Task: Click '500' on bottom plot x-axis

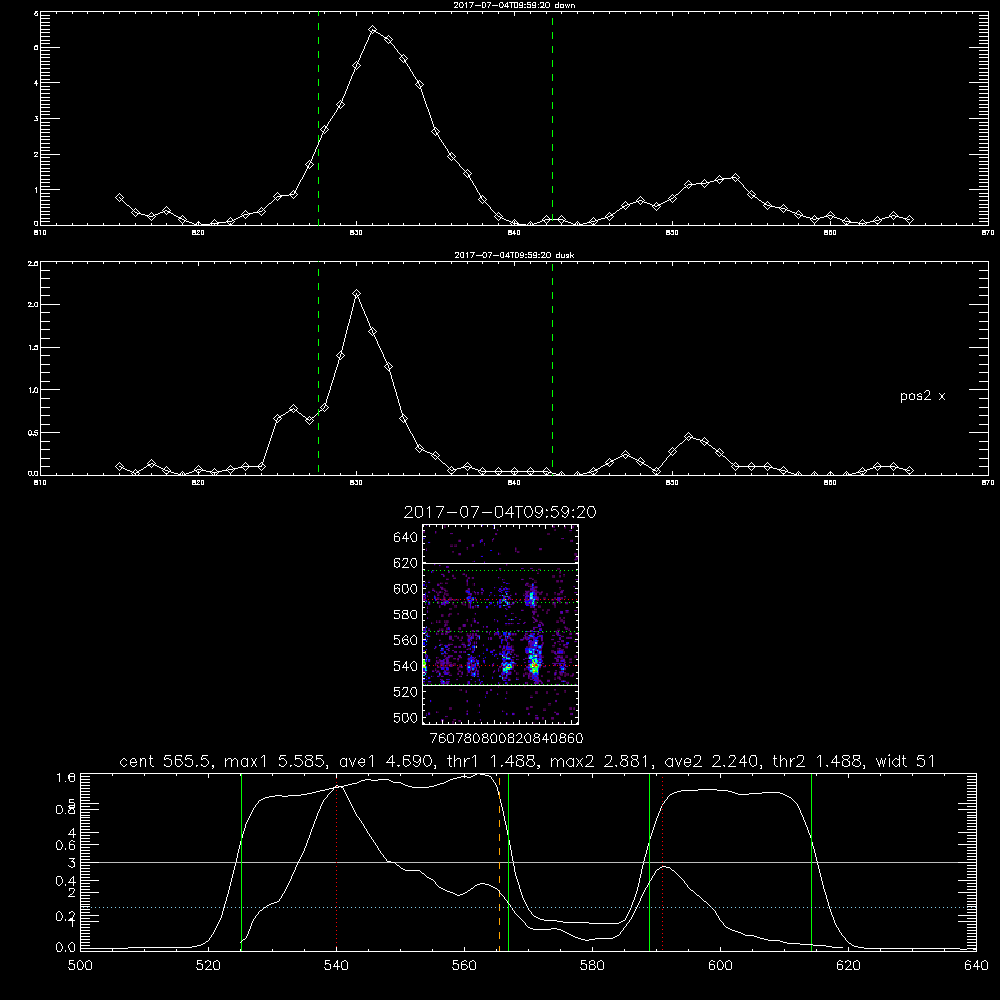Action: pyautogui.click(x=80, y=966)
